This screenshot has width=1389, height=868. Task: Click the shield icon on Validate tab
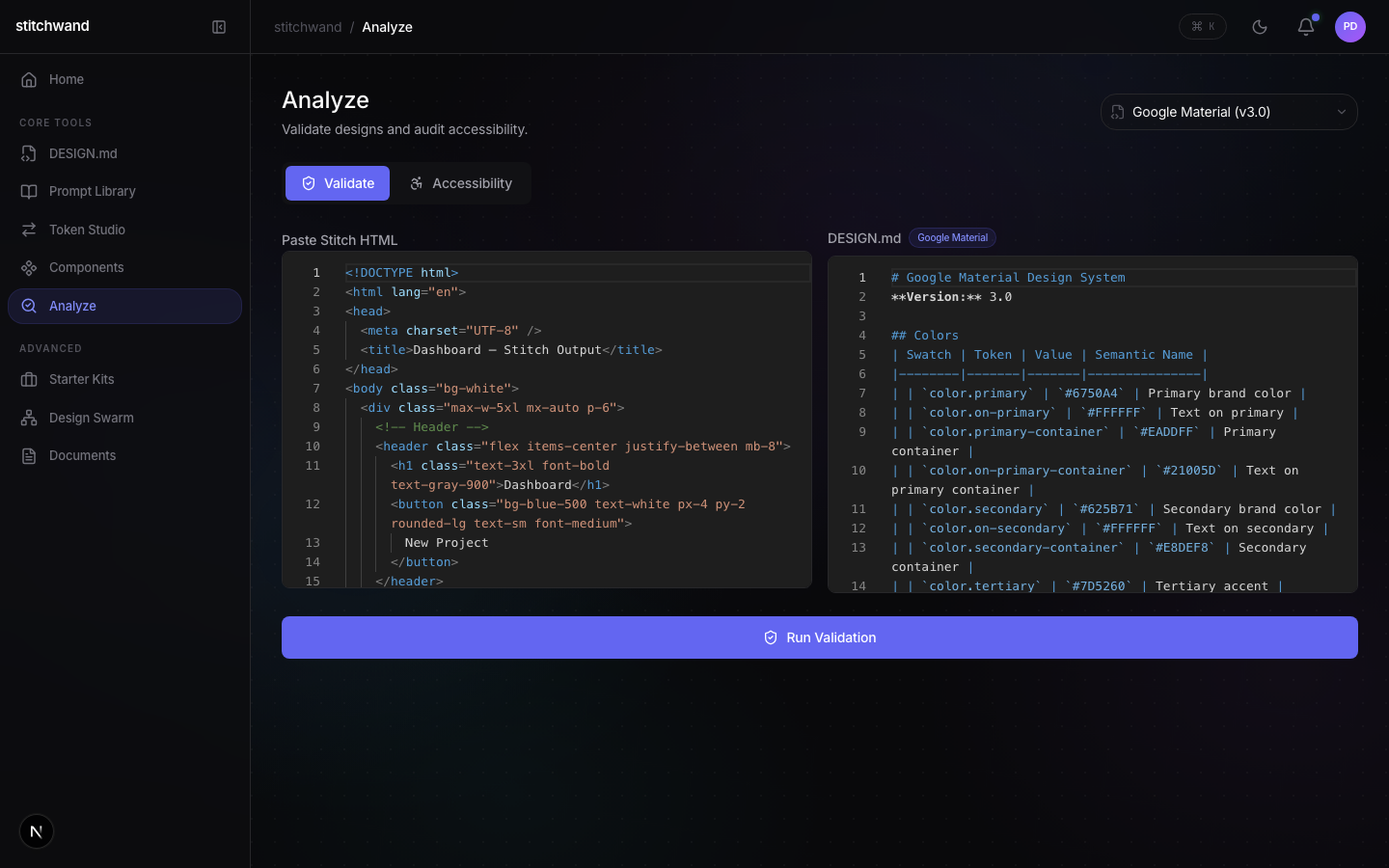click(309, 183)
